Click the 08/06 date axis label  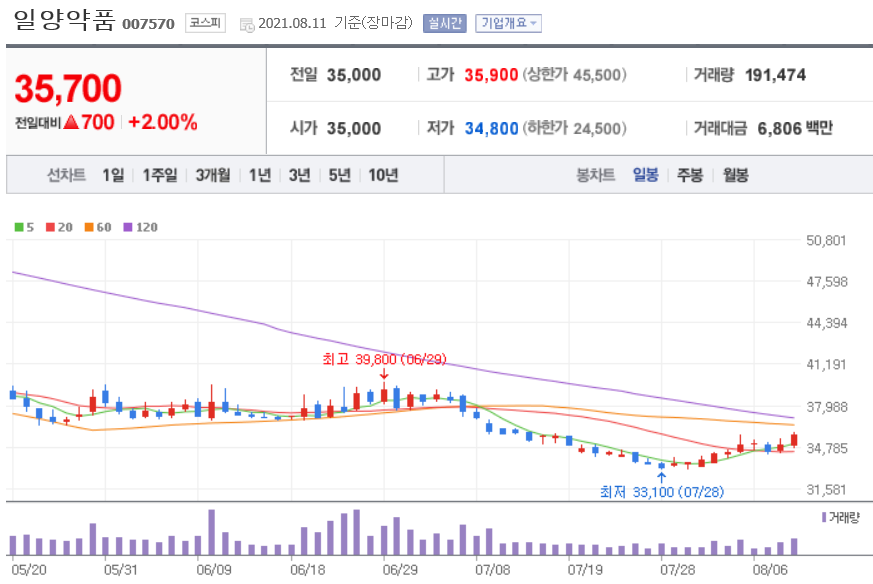click(770, 570)
